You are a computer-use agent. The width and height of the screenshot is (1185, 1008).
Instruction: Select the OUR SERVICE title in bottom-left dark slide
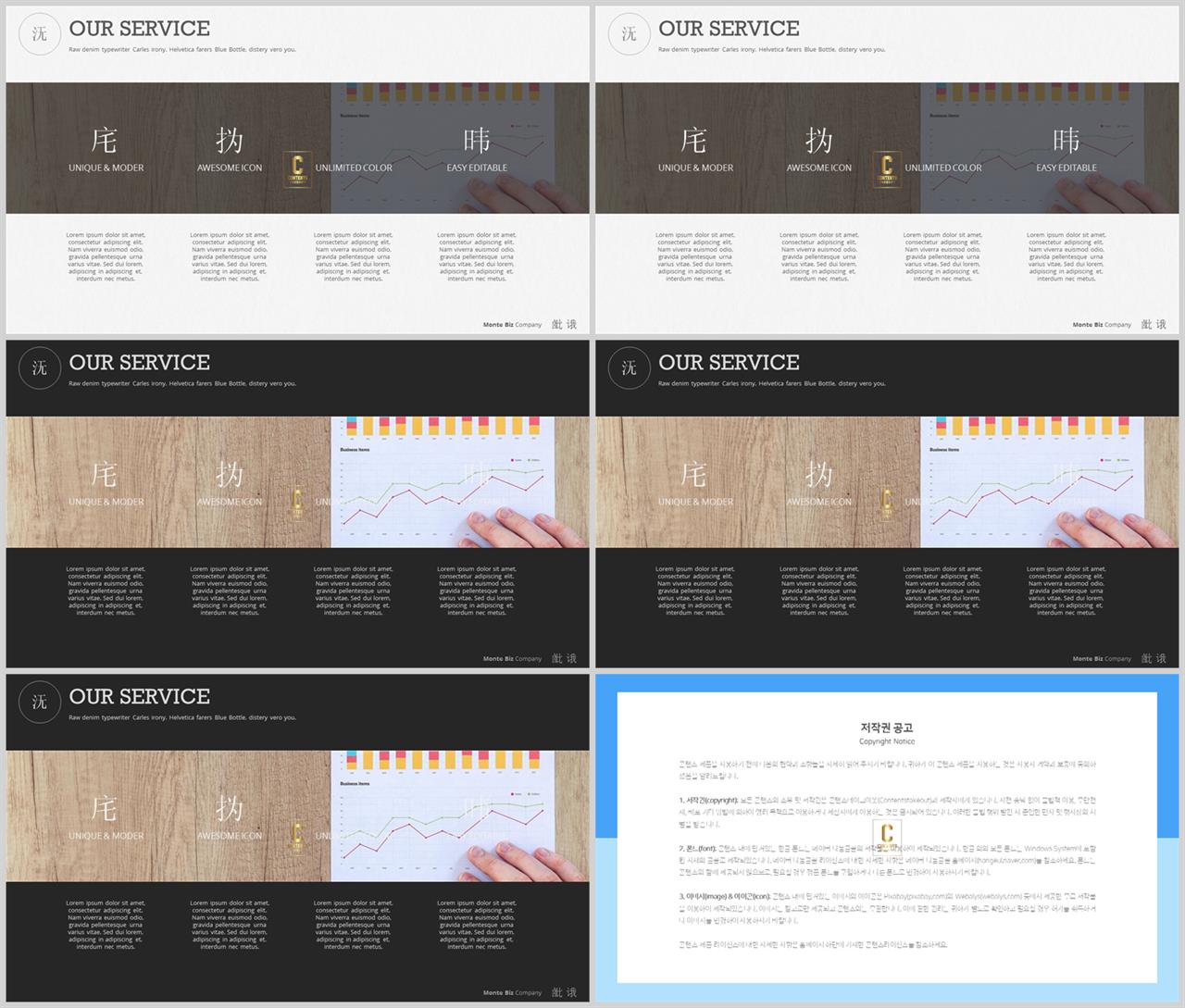(140, 697)
